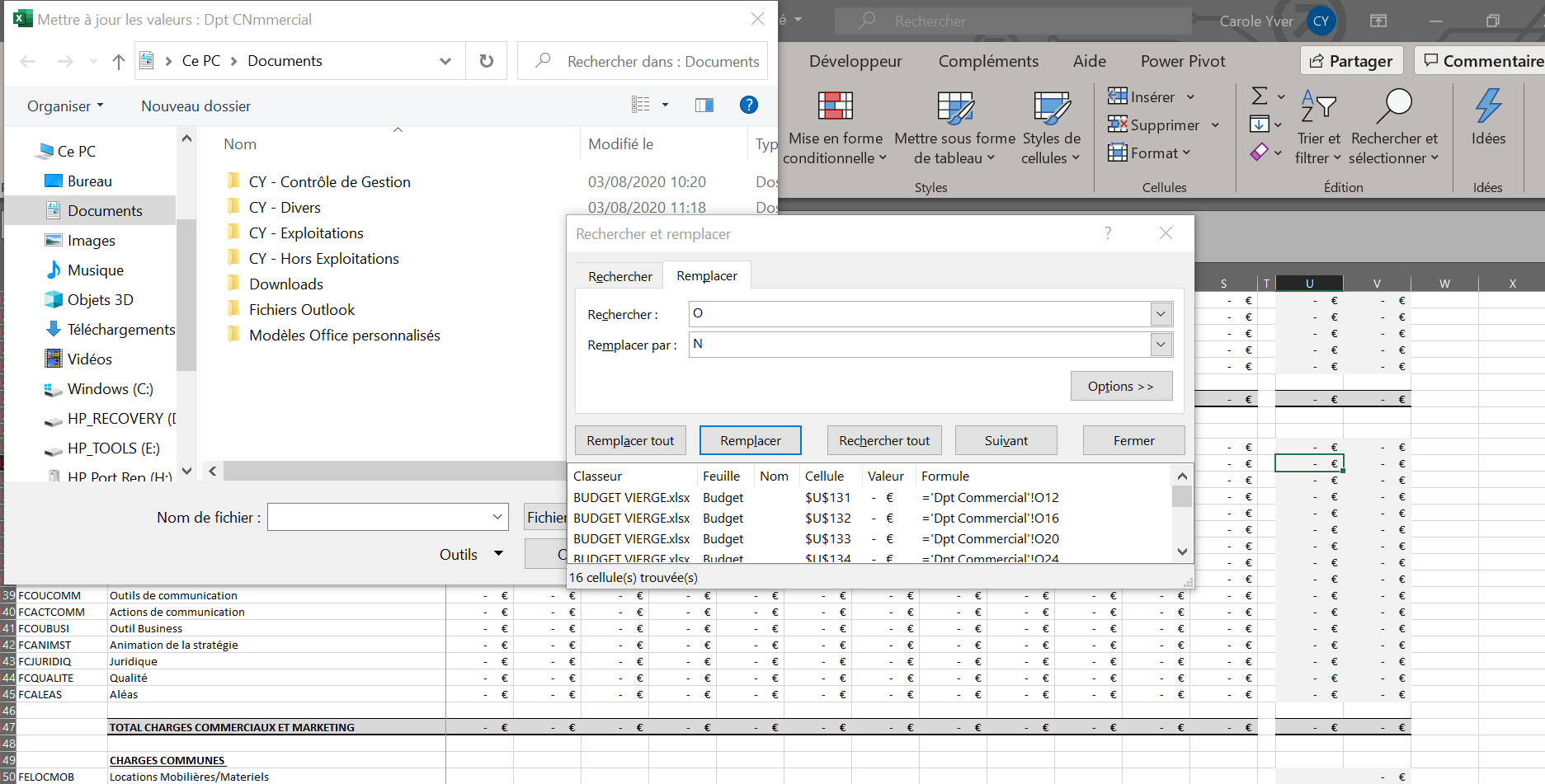1545x784 pixels.
Task: Click the AutoSum sigma icon
Action: 1260,96
